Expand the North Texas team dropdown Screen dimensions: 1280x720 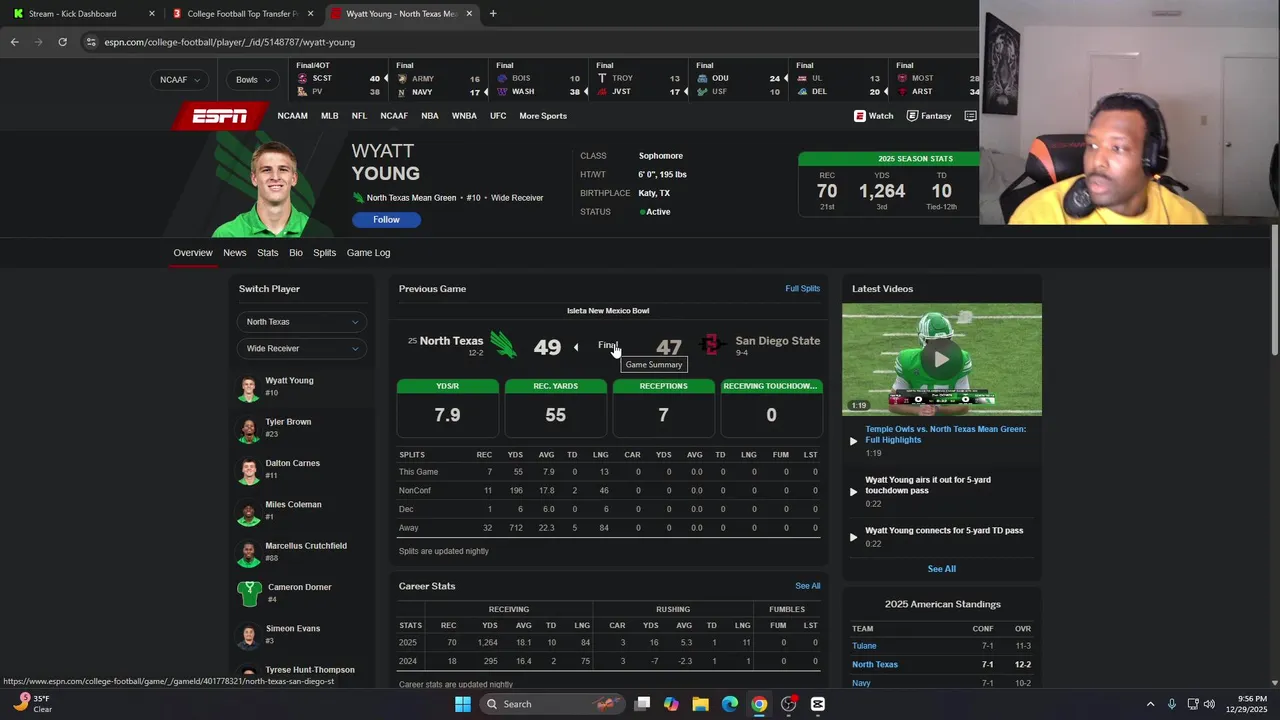pos(302,322)
